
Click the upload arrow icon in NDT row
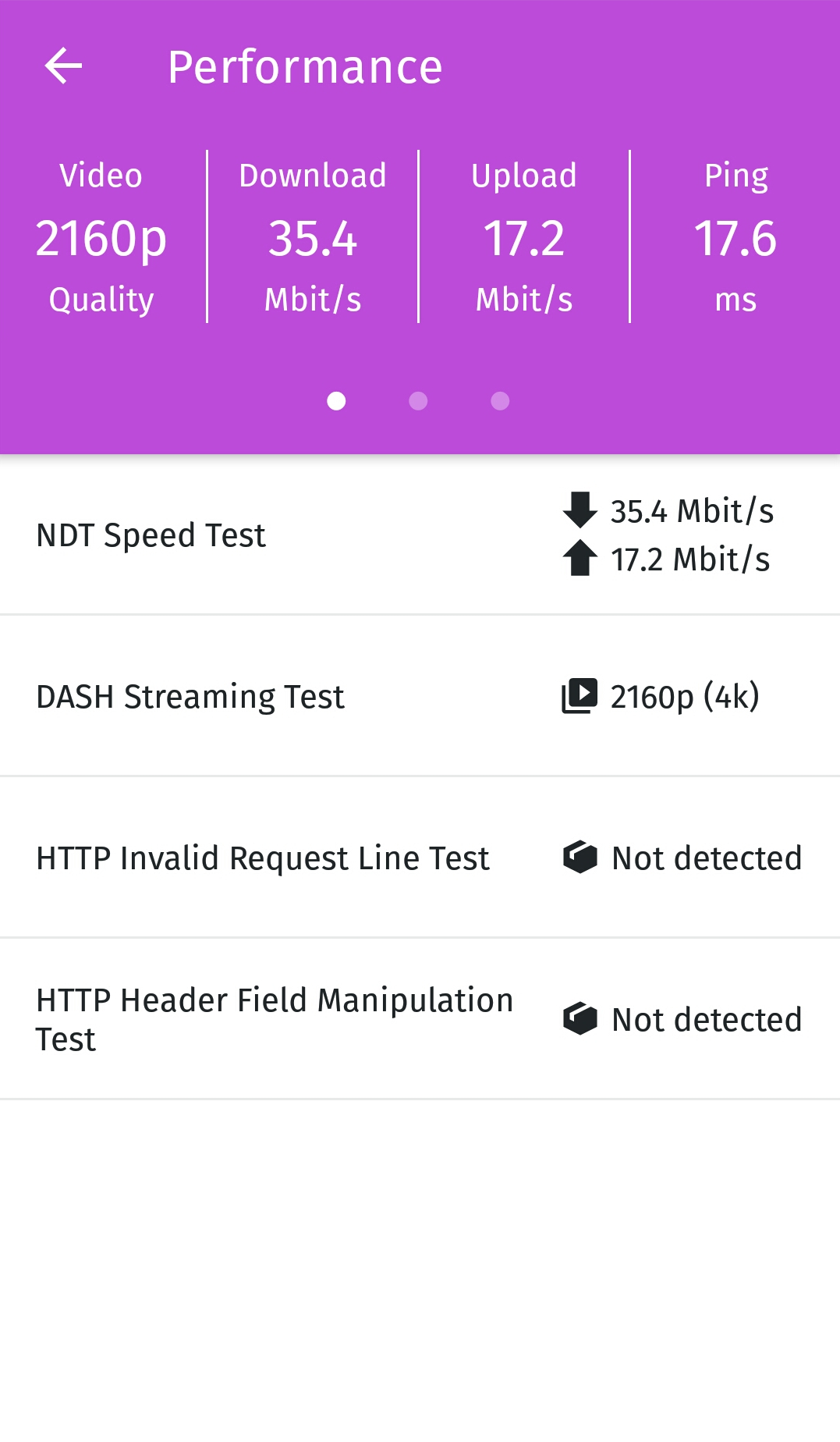point(579,559)
